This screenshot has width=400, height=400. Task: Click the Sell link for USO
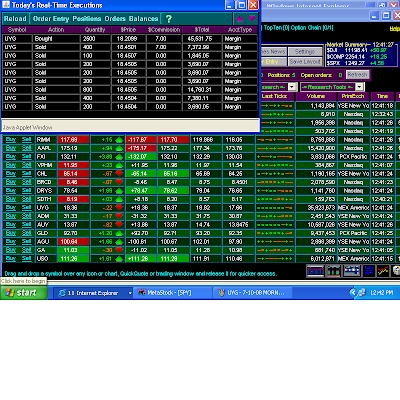click(27, 258)
